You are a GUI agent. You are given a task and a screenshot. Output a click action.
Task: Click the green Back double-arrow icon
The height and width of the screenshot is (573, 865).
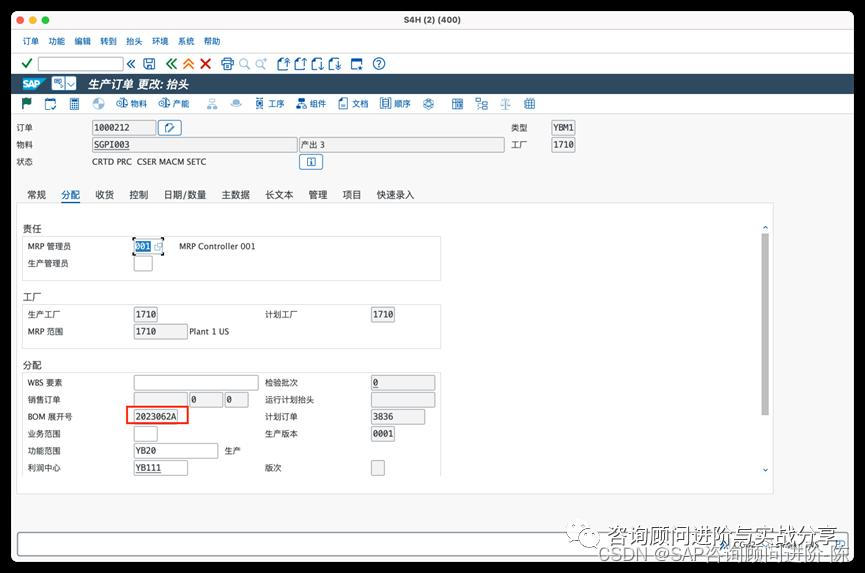coord(172,64)
